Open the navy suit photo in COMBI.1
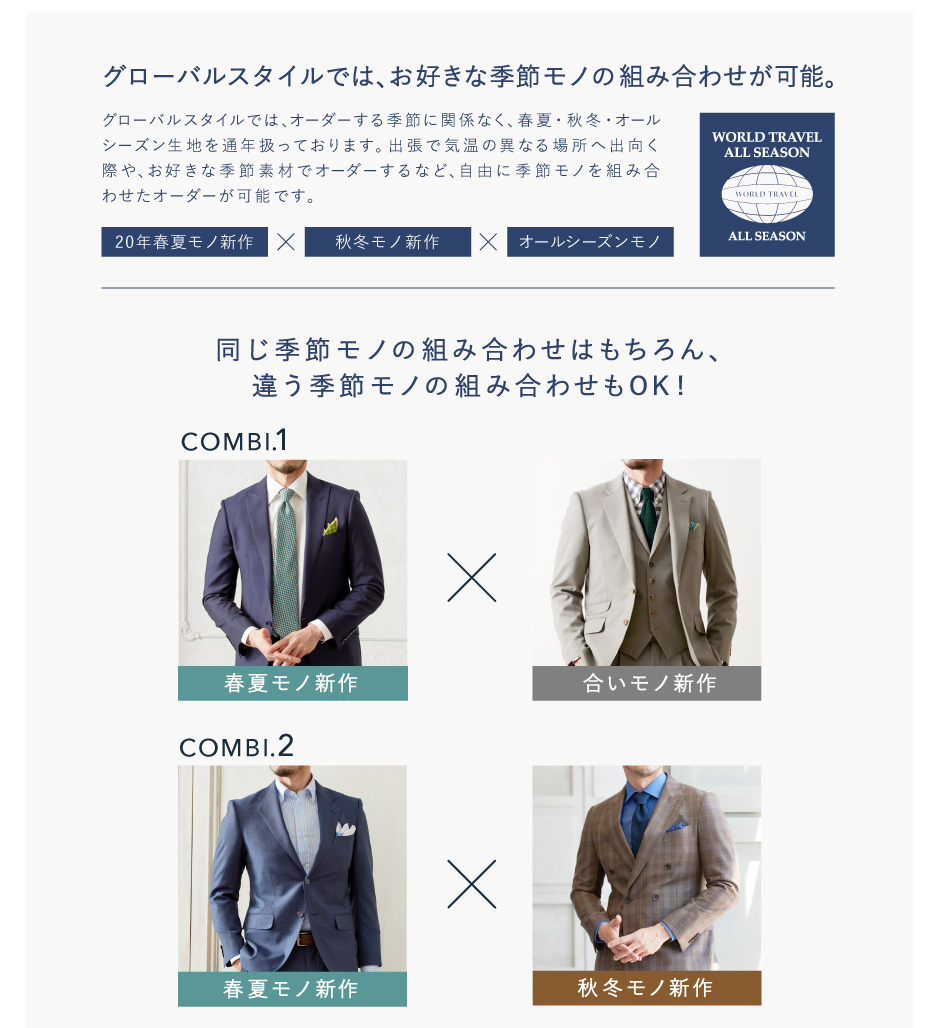This screenshot has height=1028, width=940. tap(293, 563)
